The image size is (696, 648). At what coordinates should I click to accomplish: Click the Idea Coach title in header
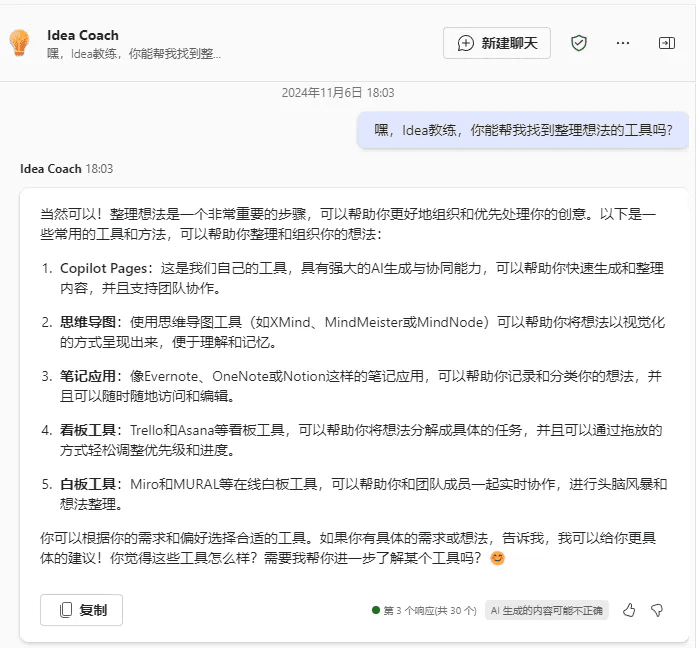83,35
